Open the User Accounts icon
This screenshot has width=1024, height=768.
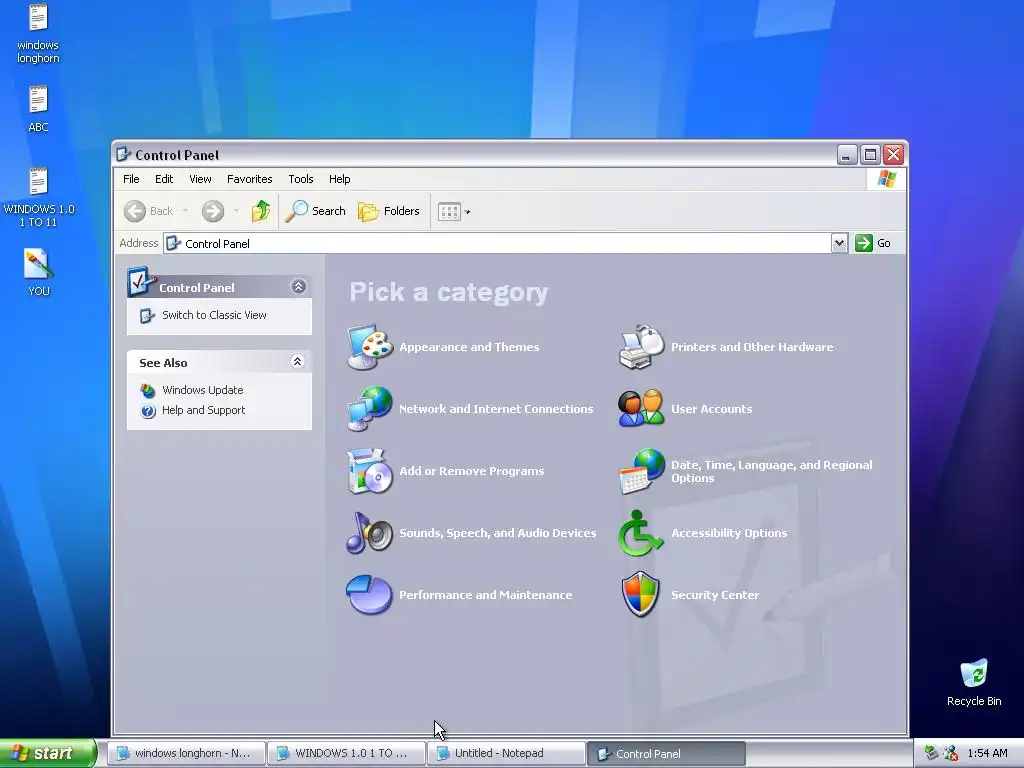coord(641,409)
